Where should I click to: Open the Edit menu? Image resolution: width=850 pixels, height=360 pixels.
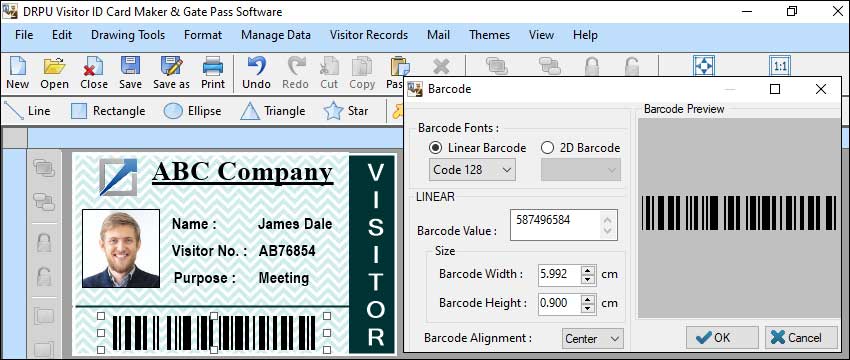pyautogui.click(x=62, y=35)
